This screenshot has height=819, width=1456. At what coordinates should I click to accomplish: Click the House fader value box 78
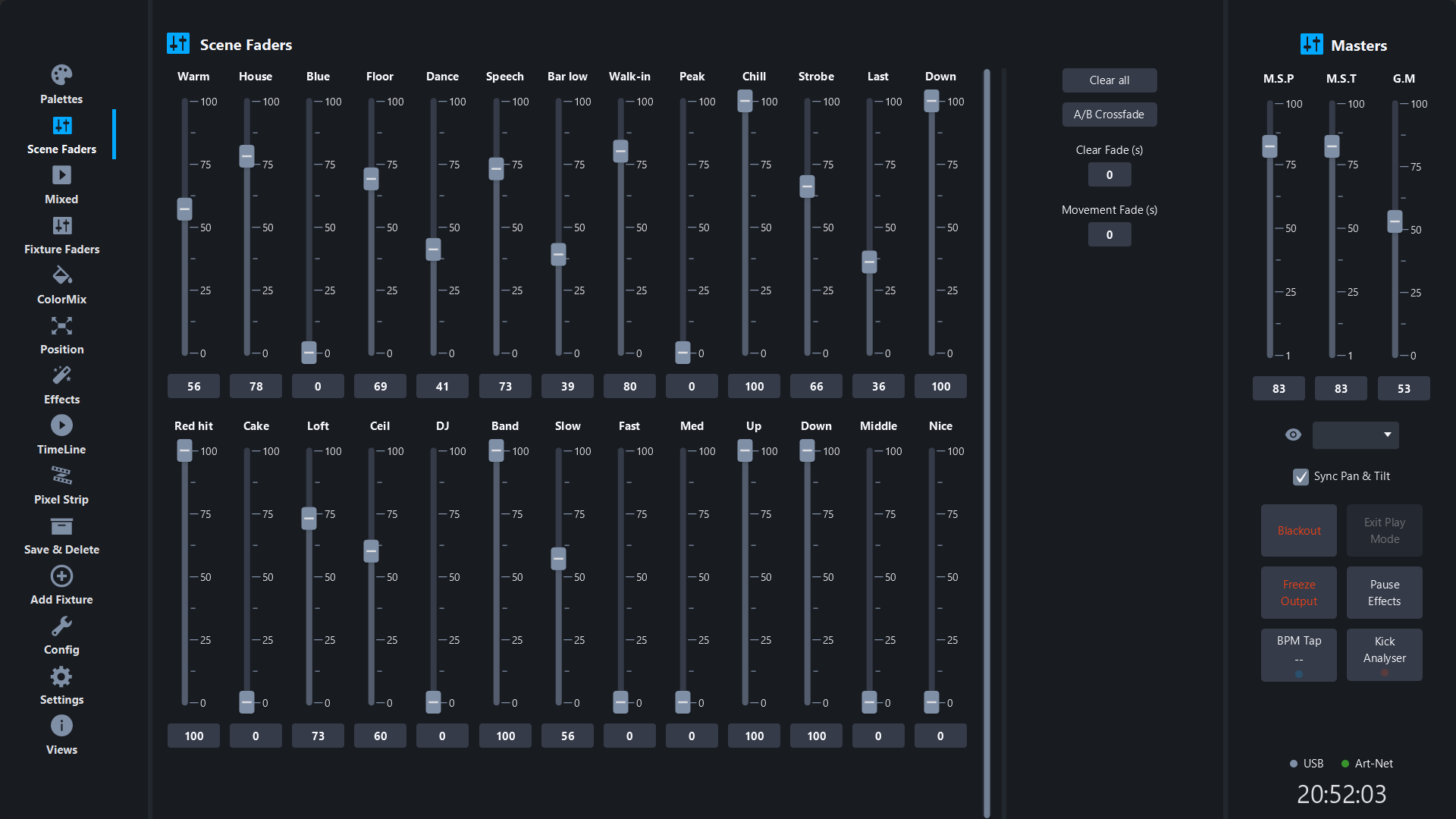256,387
